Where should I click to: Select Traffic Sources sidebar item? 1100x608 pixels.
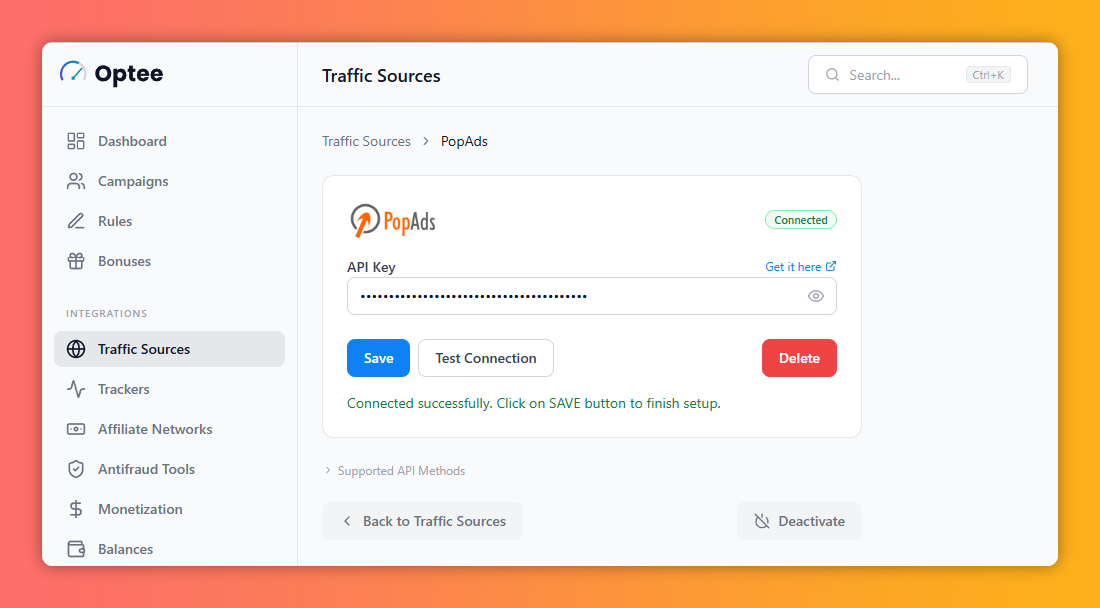pos(169,349)
